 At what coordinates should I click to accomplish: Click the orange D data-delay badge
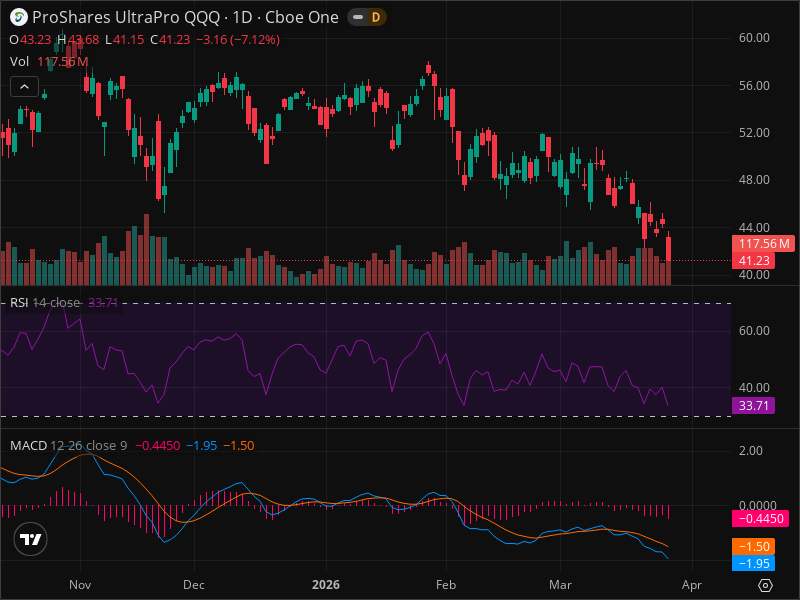click(376, 17)
